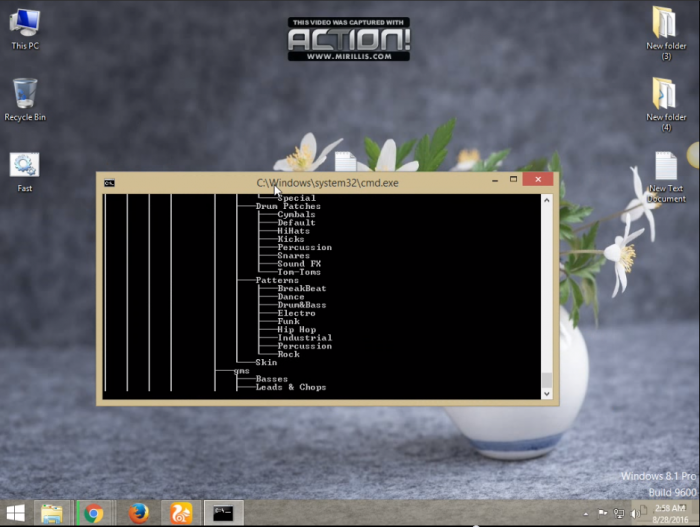This screenshot has height=527, width=700.
Task: Click the 'Skin' entry
Action: point(266,362)
